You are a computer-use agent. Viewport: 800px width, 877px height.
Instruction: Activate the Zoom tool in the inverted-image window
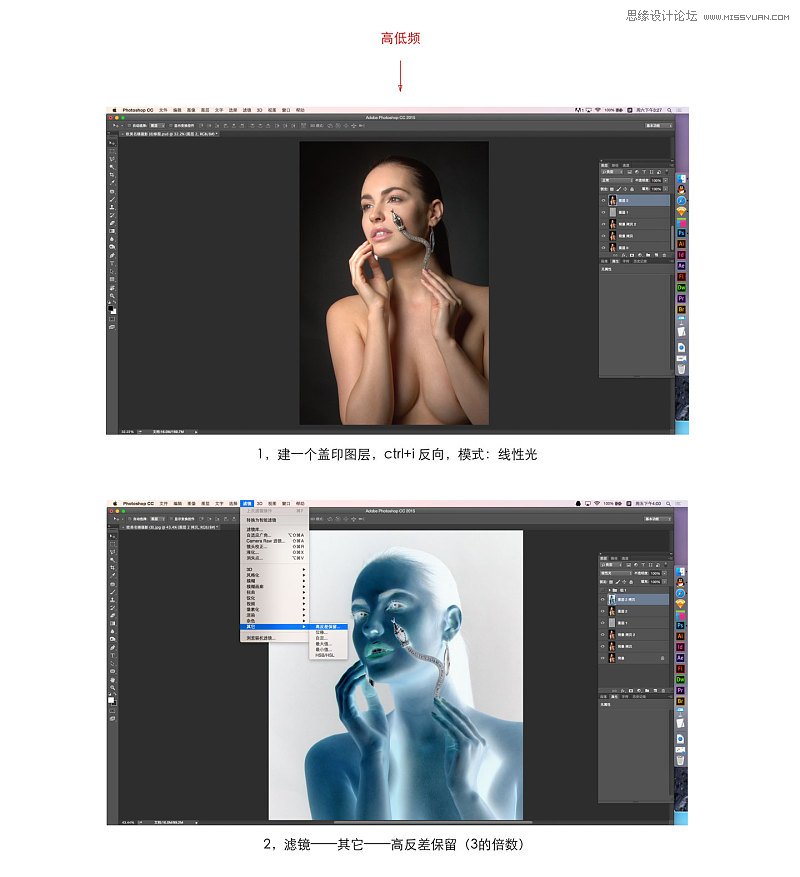click(111, 689)
